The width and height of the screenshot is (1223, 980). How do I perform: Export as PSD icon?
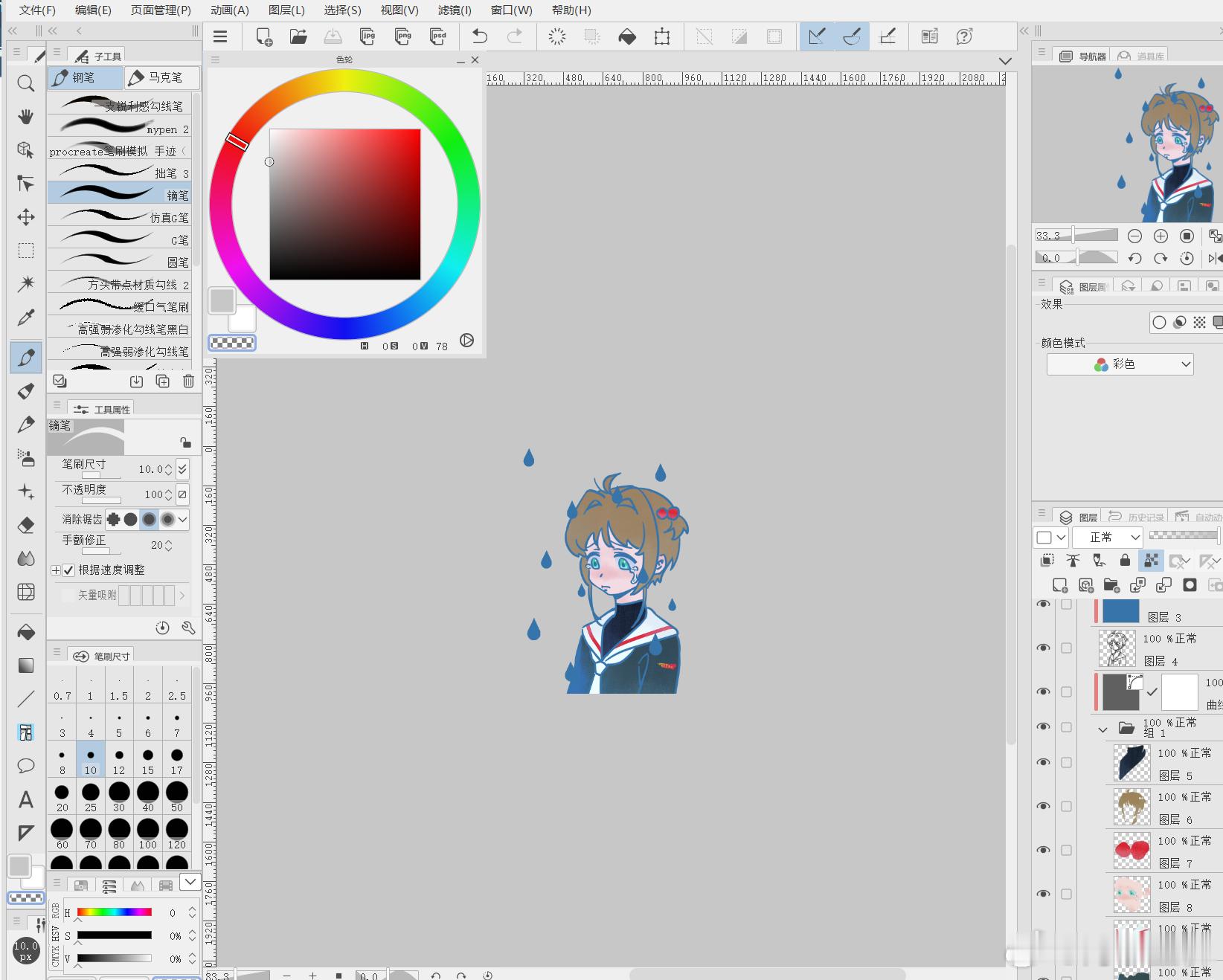coord(437,36)
